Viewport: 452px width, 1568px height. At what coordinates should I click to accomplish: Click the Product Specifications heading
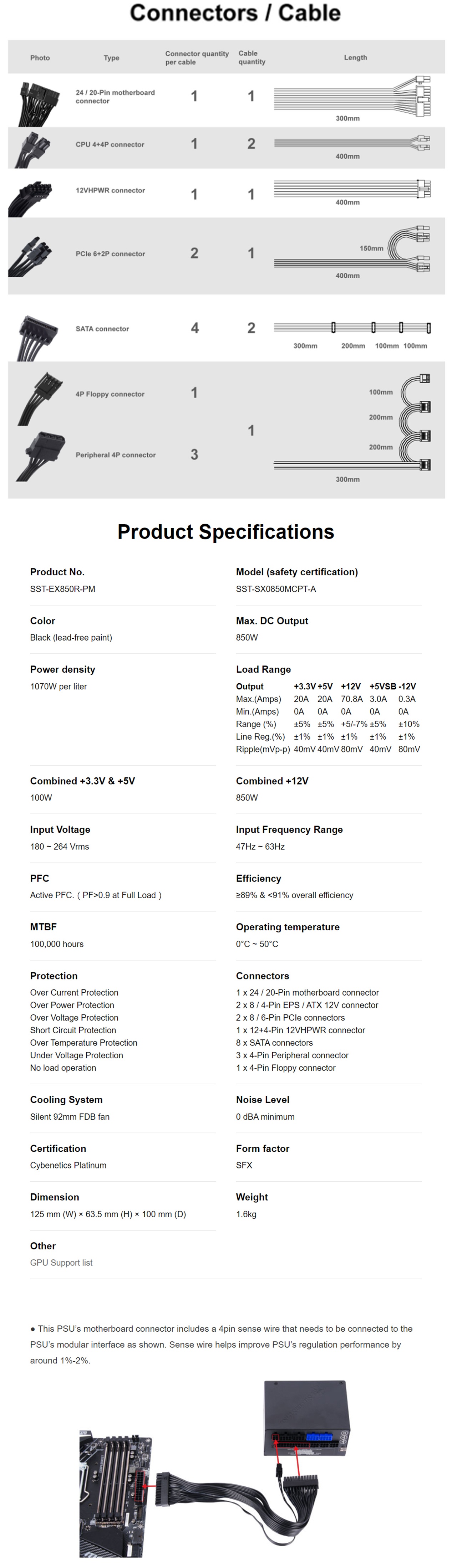point(225,532)
